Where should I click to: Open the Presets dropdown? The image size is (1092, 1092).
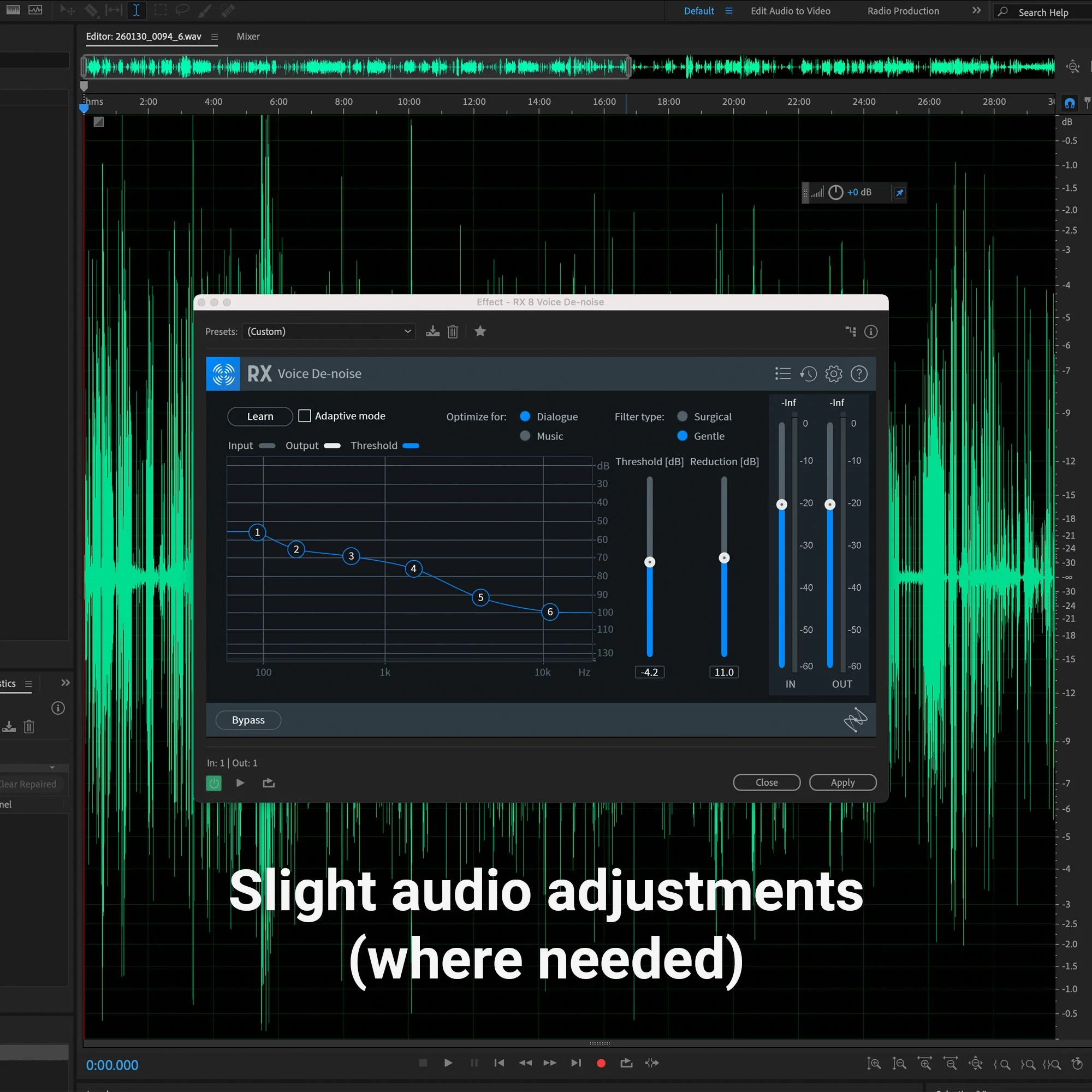pos(328,331)
